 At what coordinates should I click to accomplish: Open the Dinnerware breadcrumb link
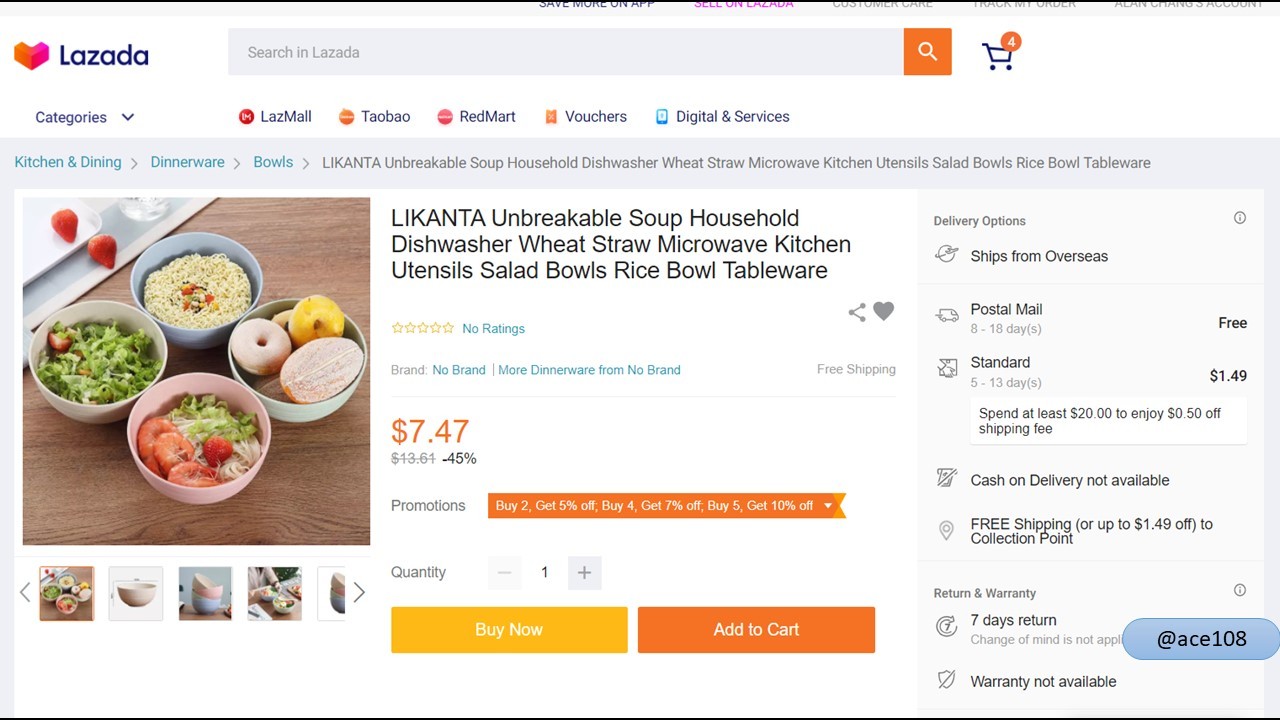(x=187, y=162)
